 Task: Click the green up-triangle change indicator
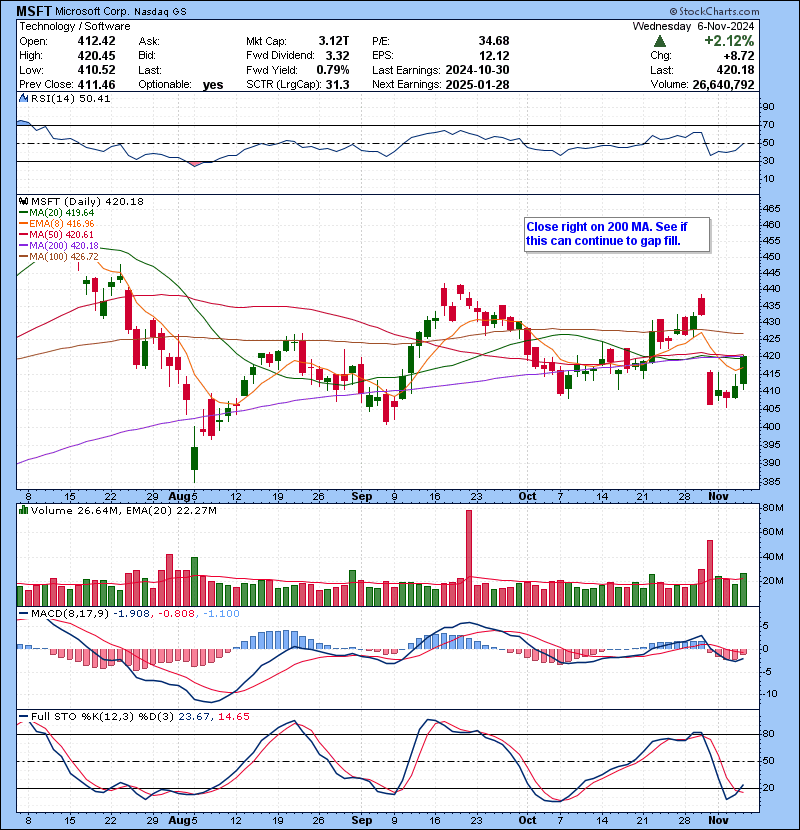[660, 41]
